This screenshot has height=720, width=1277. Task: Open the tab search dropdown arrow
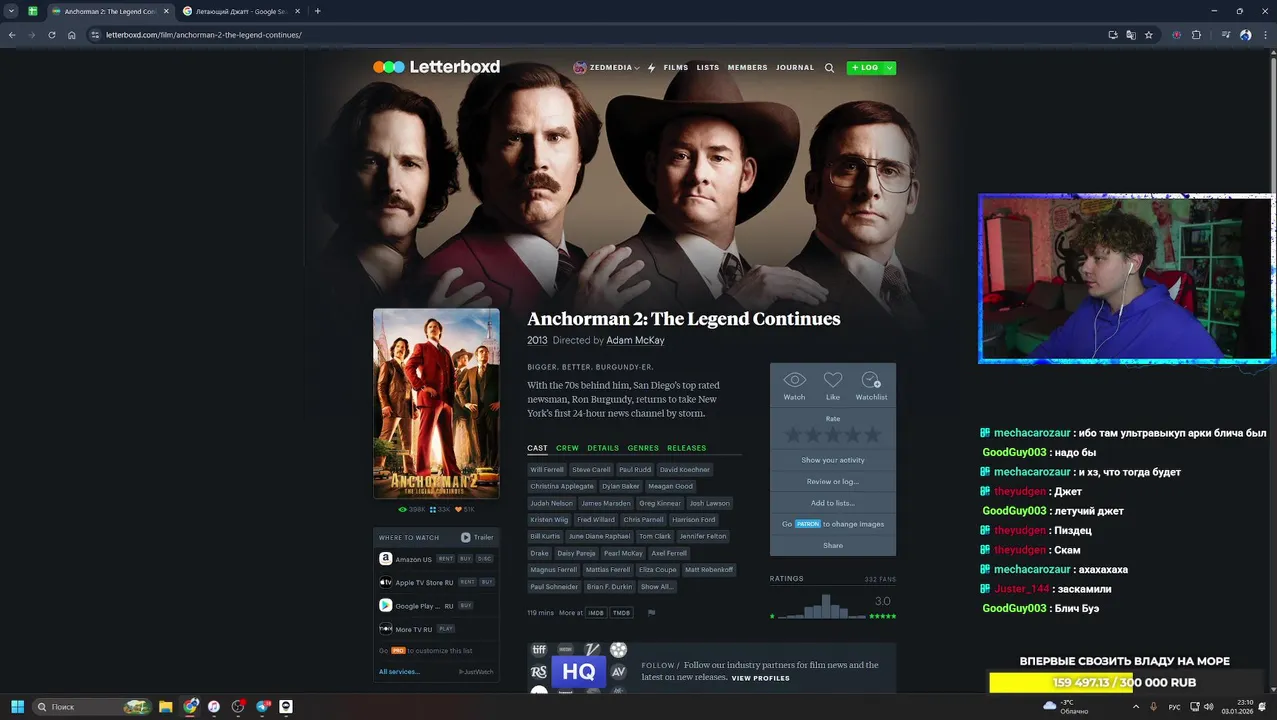pos(11,11)
